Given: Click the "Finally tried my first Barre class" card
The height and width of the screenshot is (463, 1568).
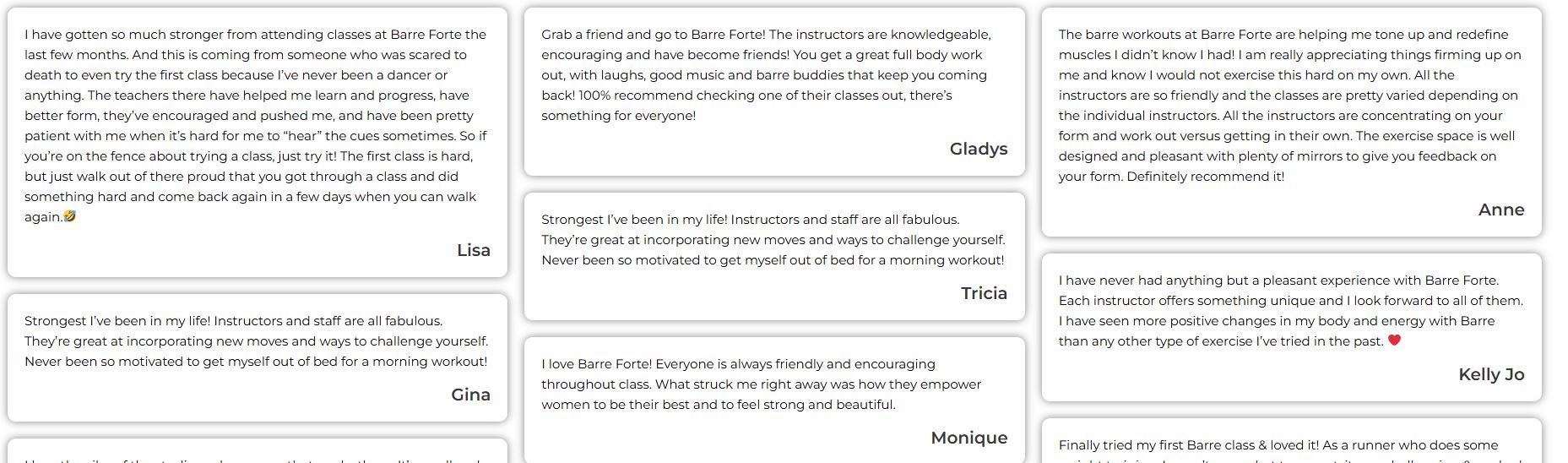Looking at the screenshot, I should [x=1290, y=446].
